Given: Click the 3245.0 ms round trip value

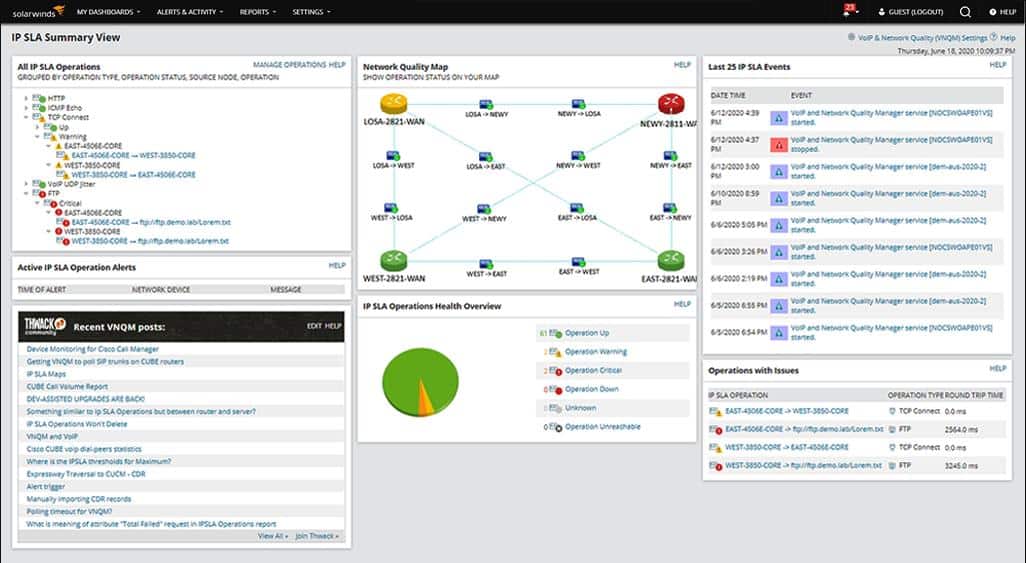Looking at the screenshot, I should (x=961, y=465).
